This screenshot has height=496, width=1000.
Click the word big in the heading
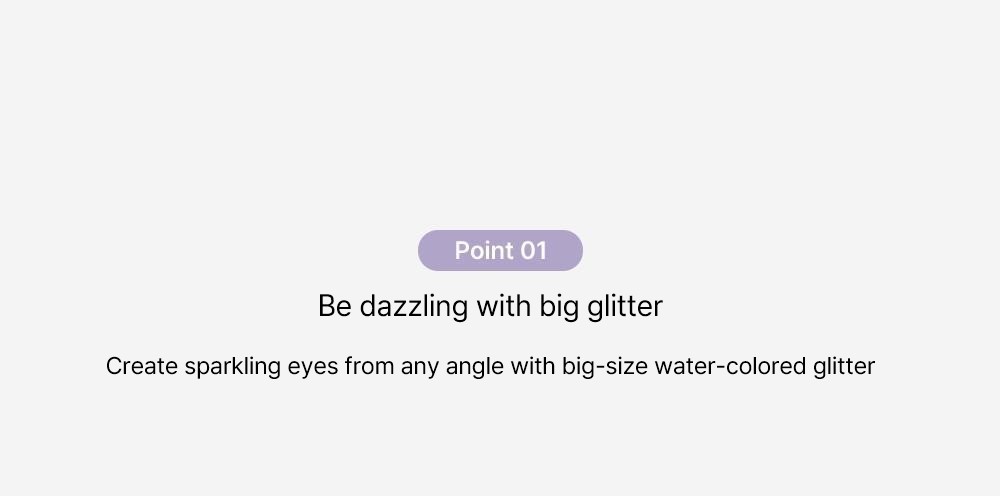click(559, 307)
